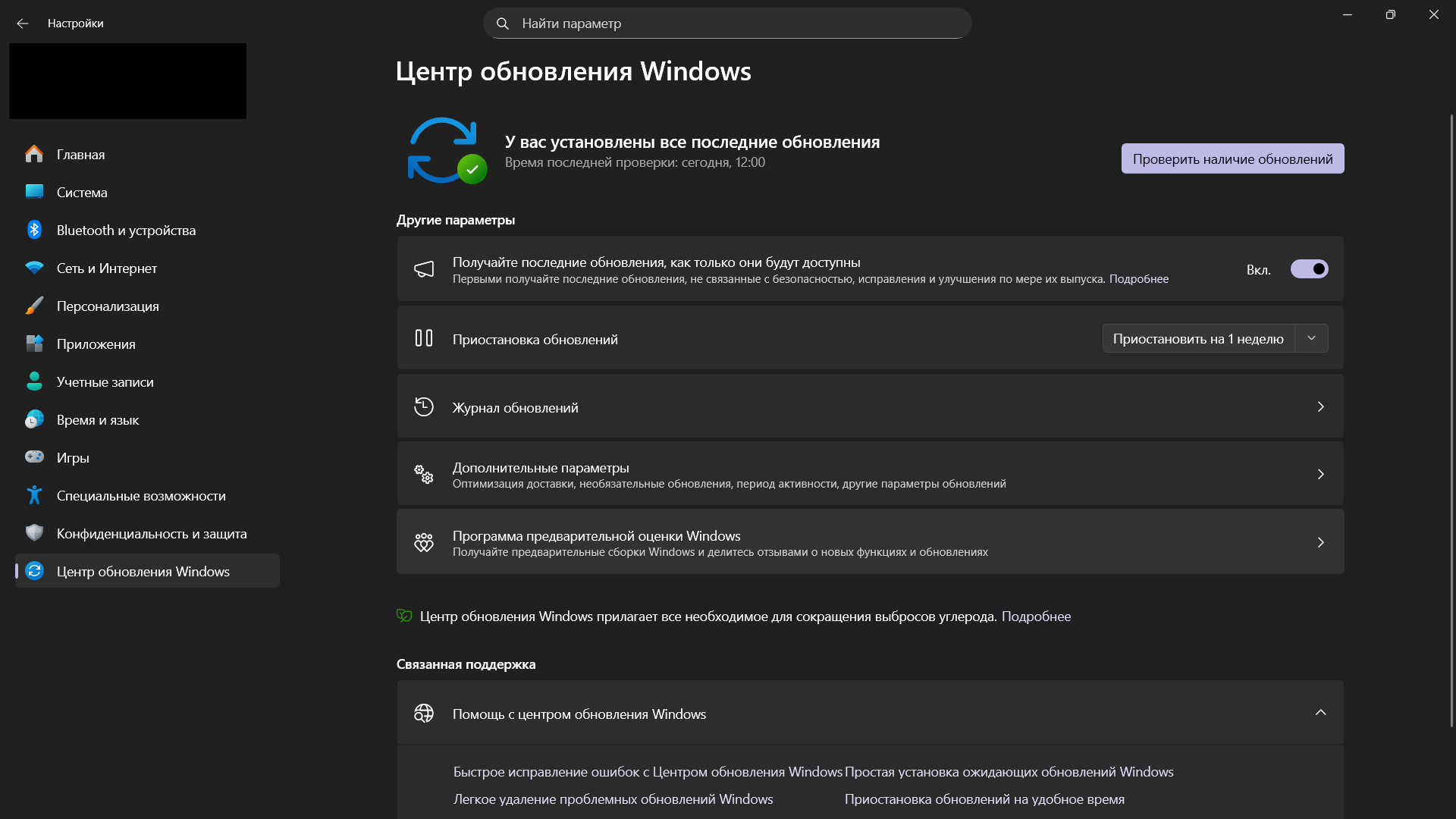Open Учетные записи settings section
The height and width of the screenshot is (819, 1456).
(105, 382)
